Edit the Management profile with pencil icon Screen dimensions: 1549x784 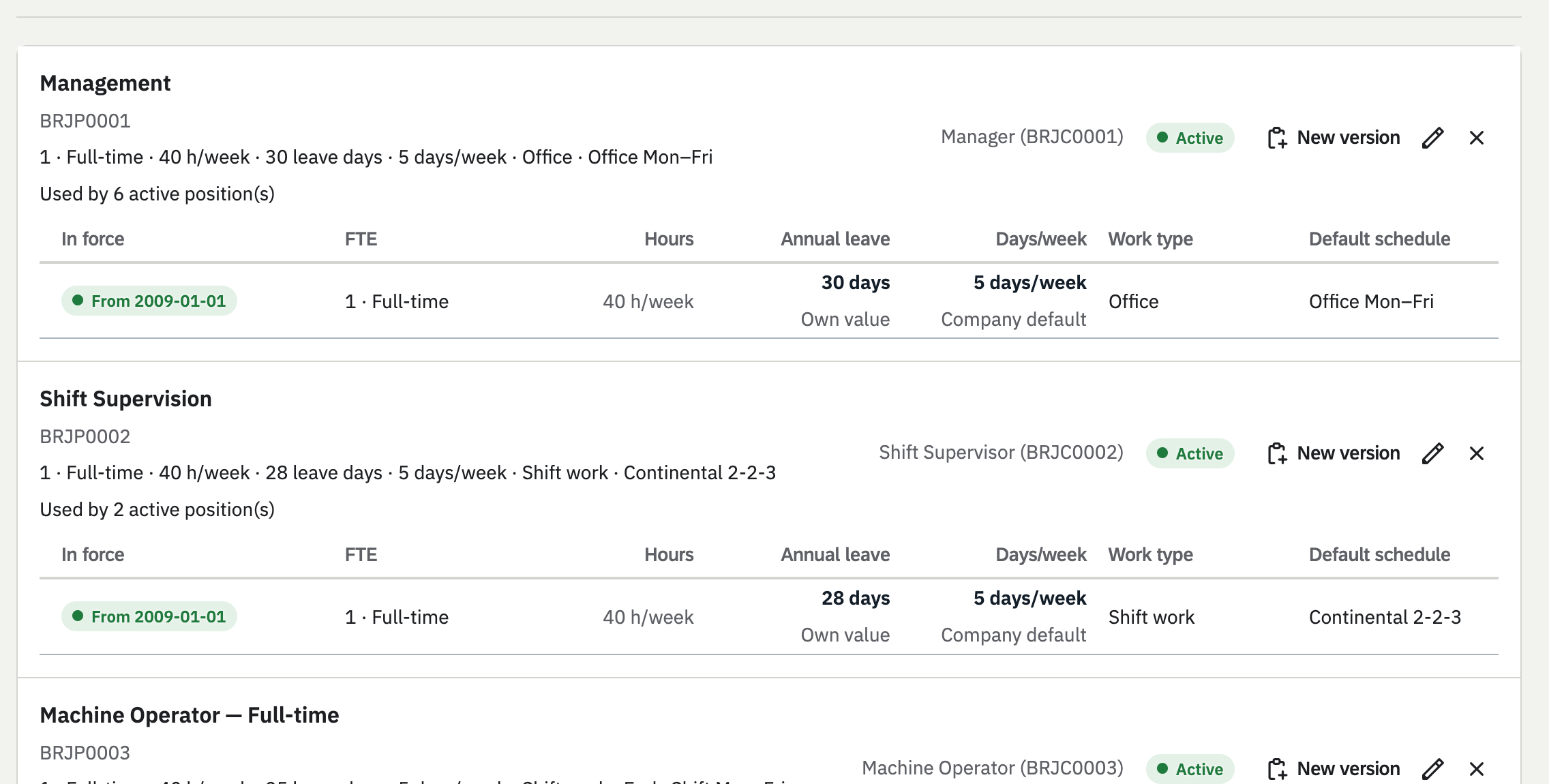tap(1432, 138)
